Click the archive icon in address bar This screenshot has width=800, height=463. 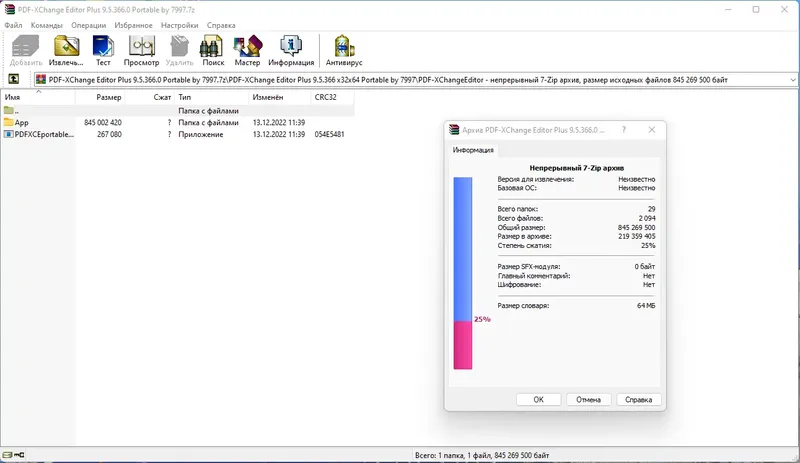pyautogui.click(x=41, y=80)
